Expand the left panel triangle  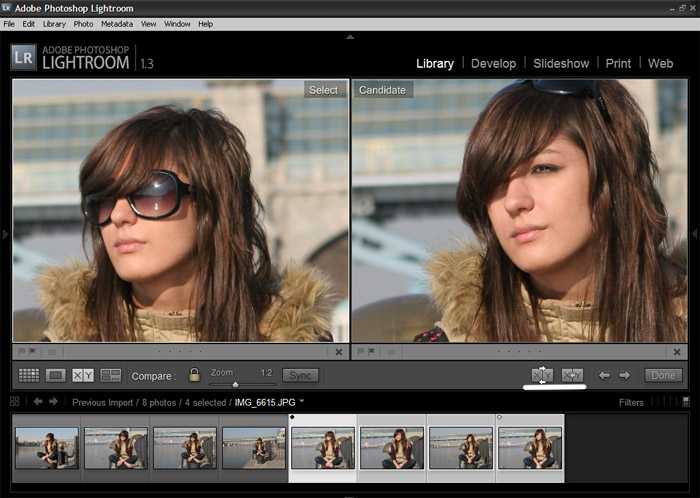point(5,234)
